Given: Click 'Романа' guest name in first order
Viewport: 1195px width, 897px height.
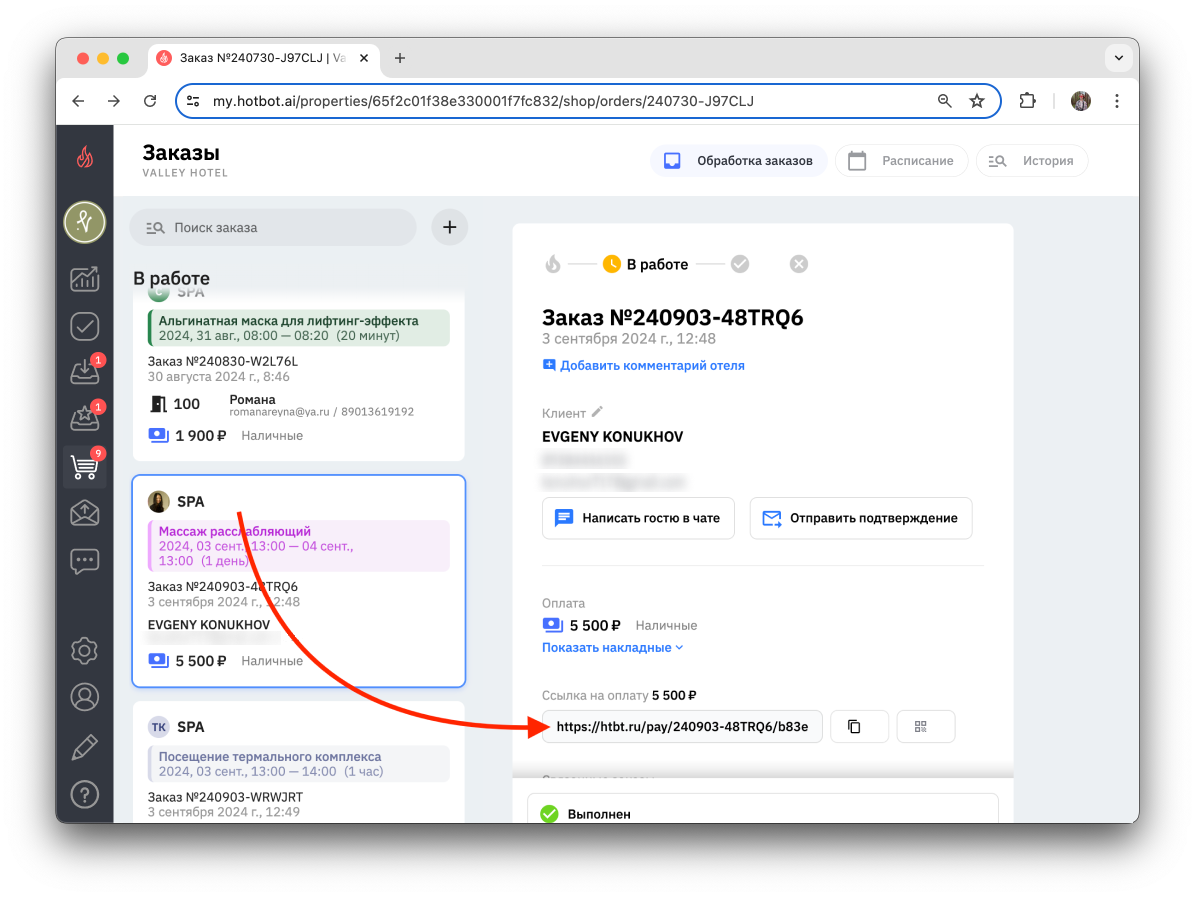Looking at the screenshot, I should pyautogui.click(x=252, y=399).
